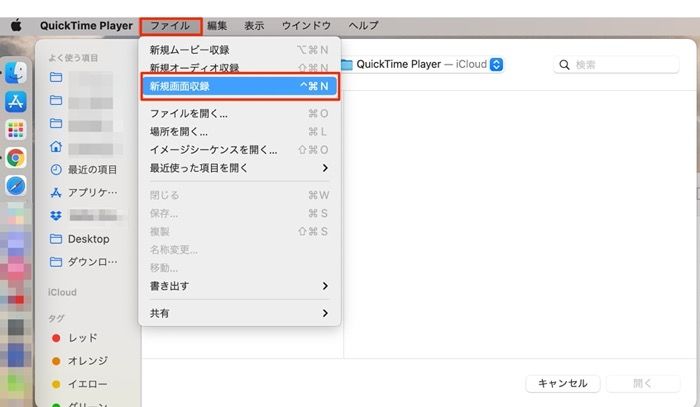Select ダウンロード folder in the sidebar
Screen dimensions: 700x407
(x=83, y=262)
